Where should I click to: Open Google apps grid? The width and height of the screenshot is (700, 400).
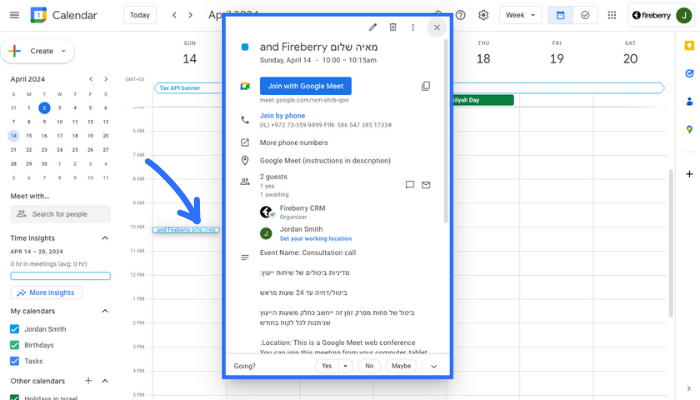[x=612, y=15]
